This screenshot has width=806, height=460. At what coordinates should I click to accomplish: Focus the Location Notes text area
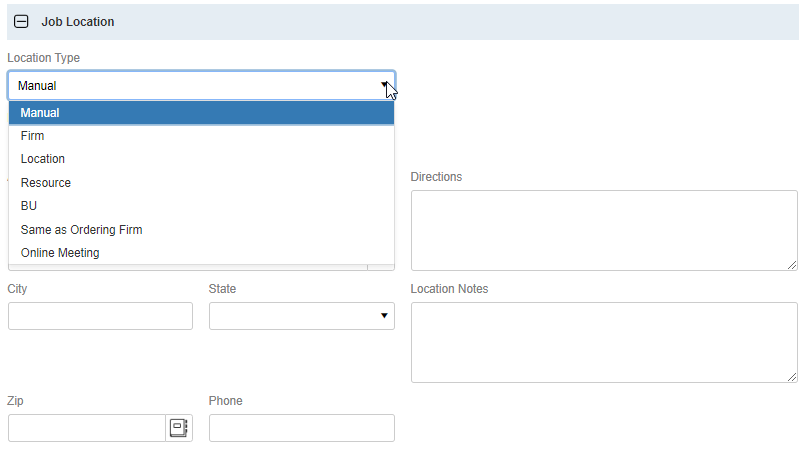click(603, 342)
